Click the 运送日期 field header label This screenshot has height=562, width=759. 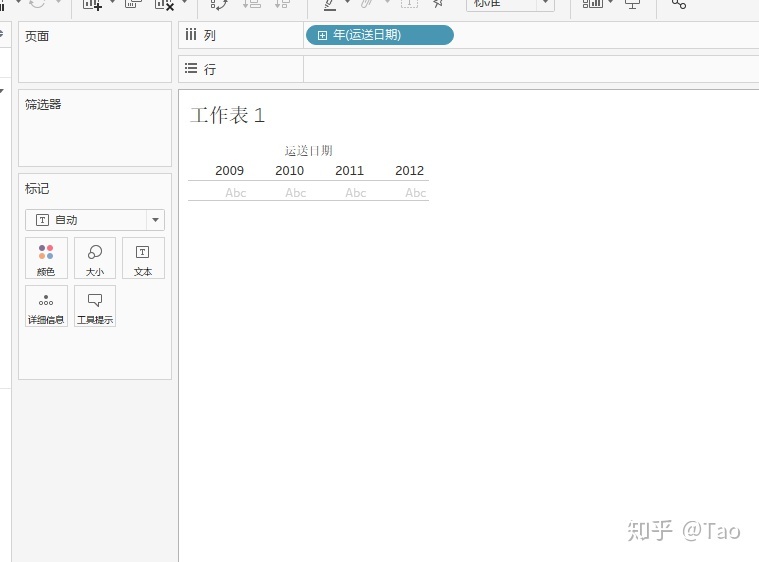pyautogui.click(x=308, y=151)
